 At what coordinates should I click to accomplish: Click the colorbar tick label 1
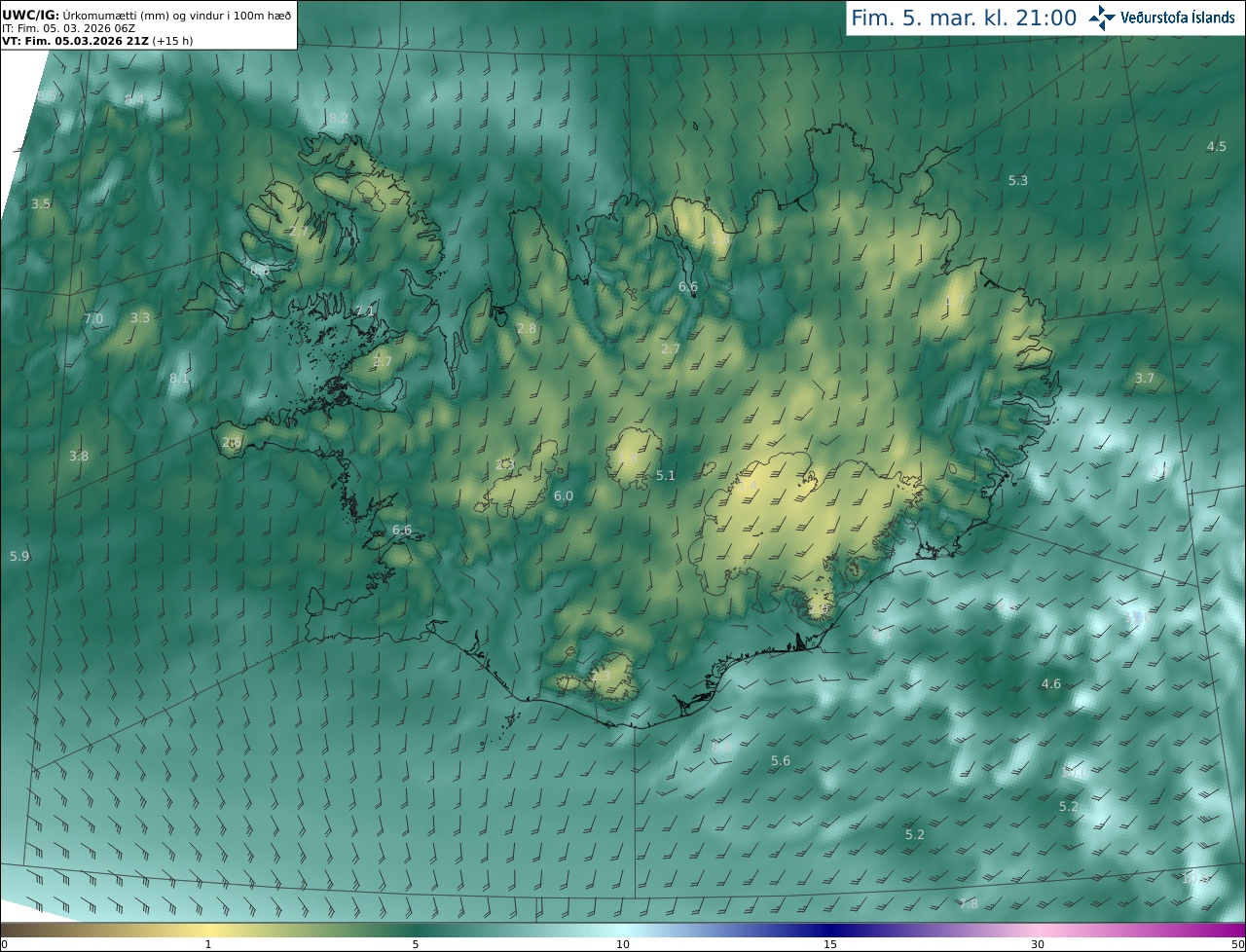208,944
